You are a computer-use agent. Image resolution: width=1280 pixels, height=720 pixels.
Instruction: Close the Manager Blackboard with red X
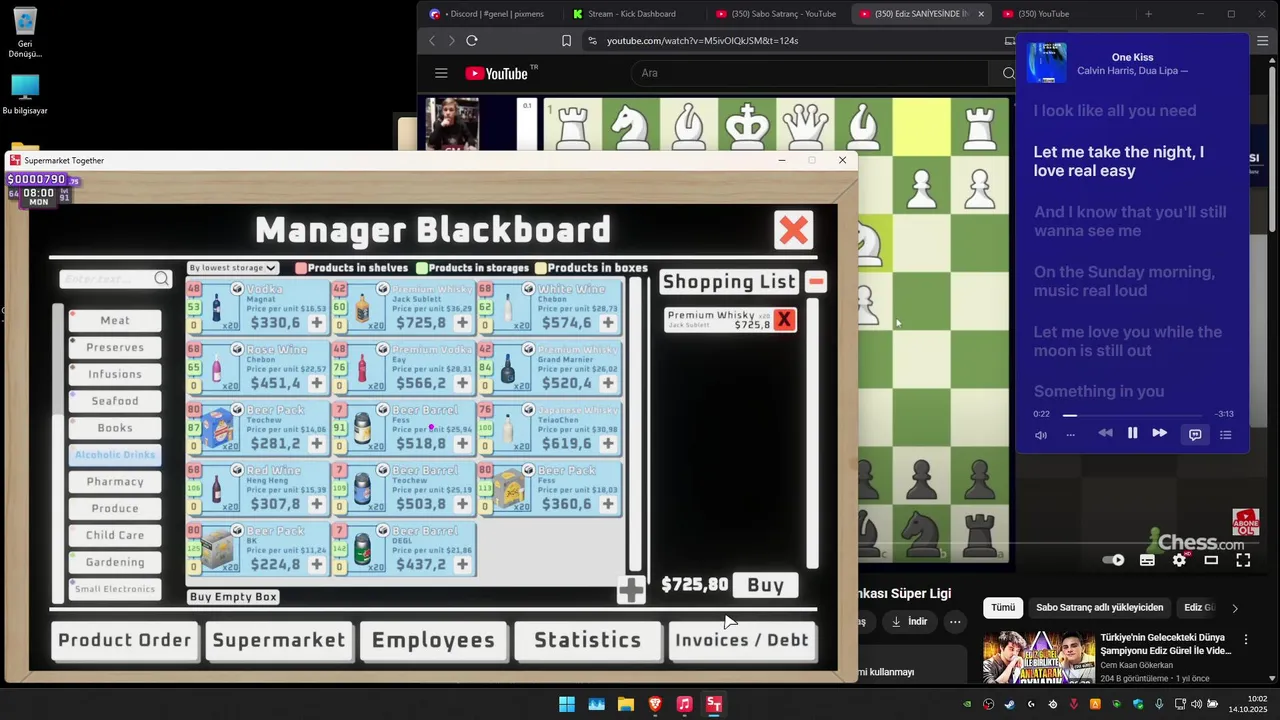coord(794,231)
